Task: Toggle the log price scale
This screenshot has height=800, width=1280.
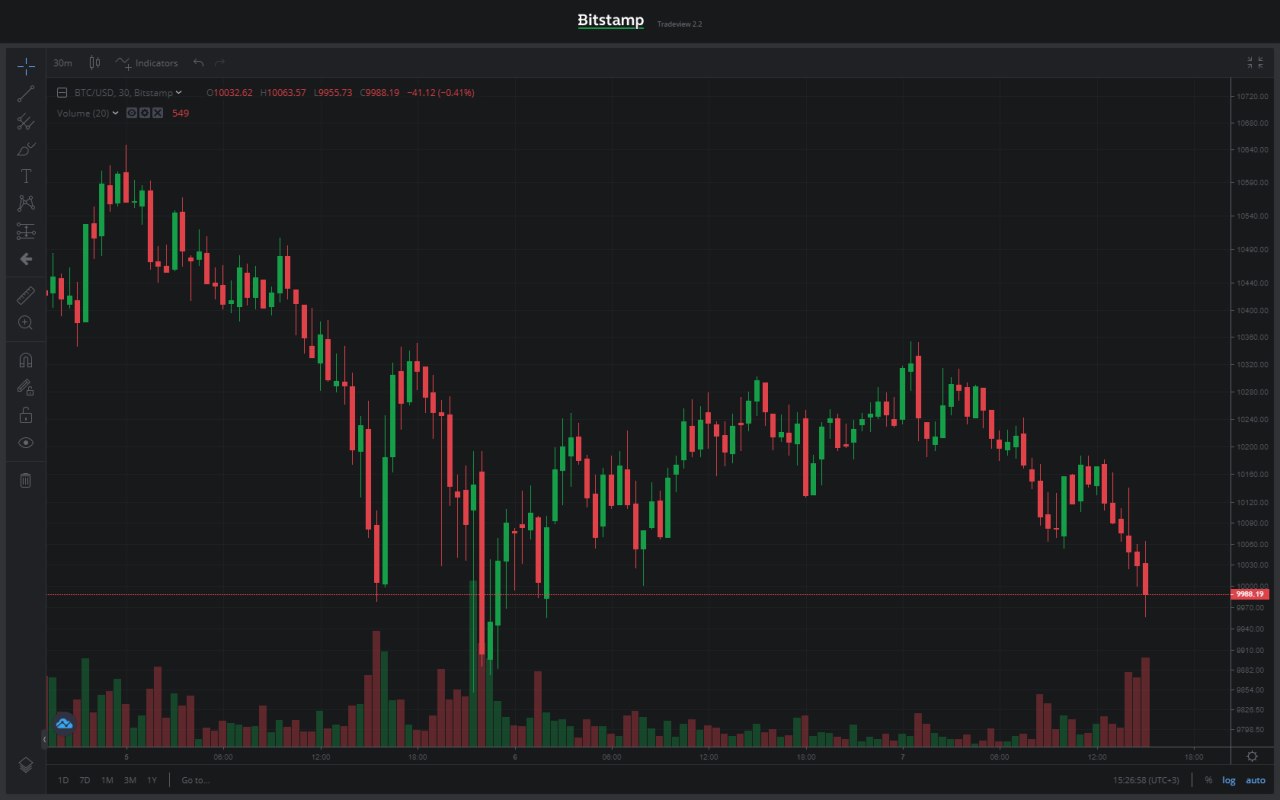Action: (1229, 780)
